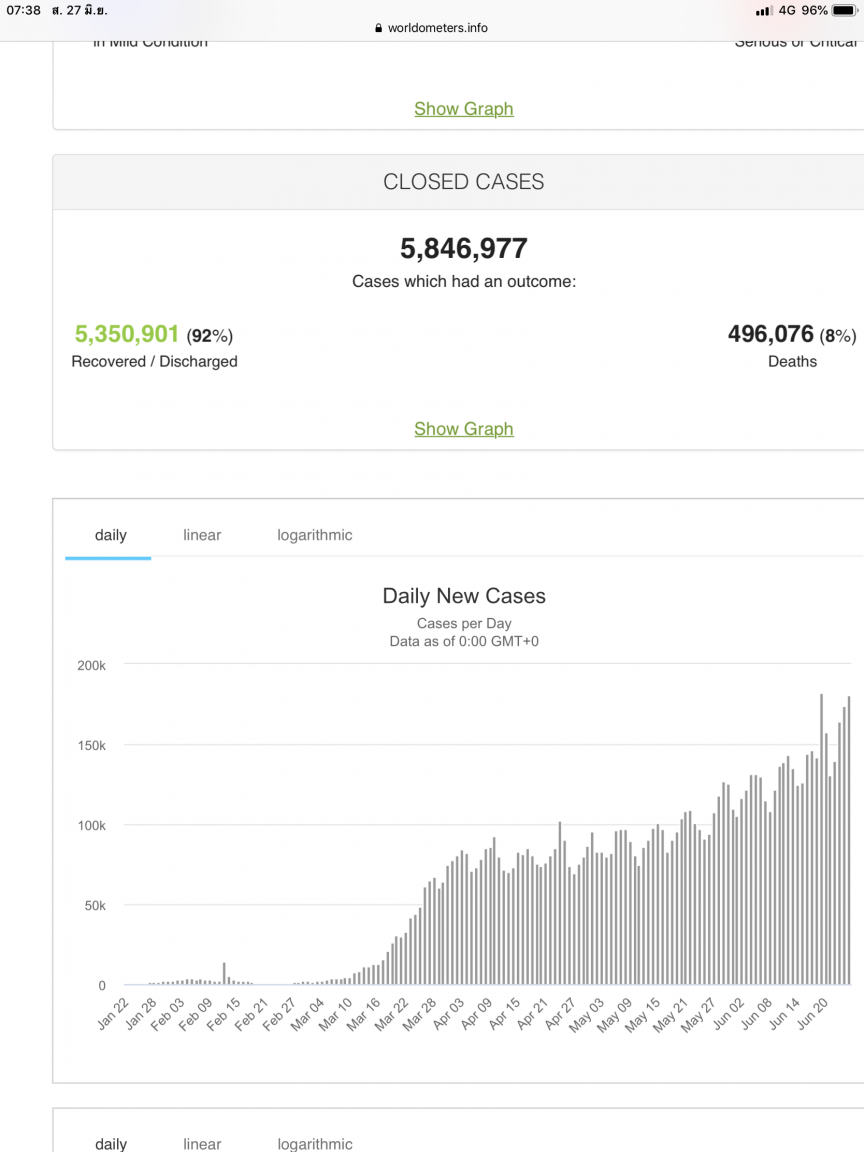864x1152 pixels.
Task: Click the Recovered / Discharged label
Action: pyautogui.click(x=154, y=361)
